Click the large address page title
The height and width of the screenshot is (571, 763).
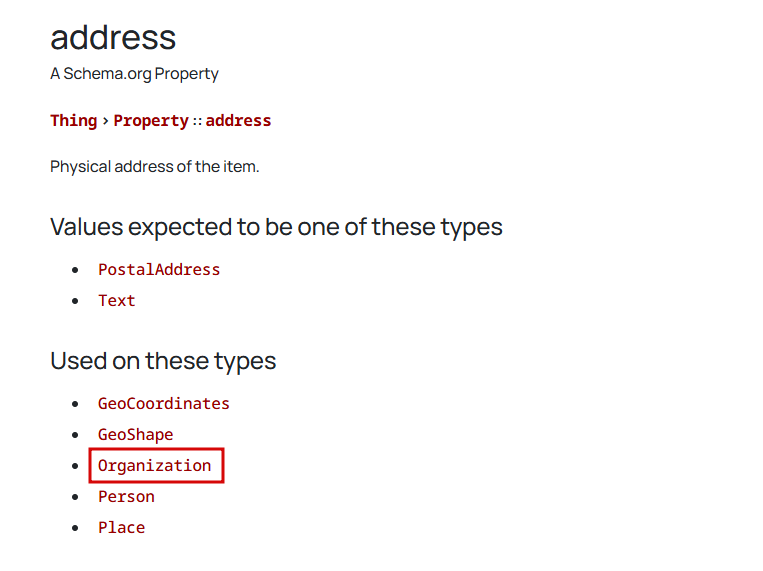[113, 38]
